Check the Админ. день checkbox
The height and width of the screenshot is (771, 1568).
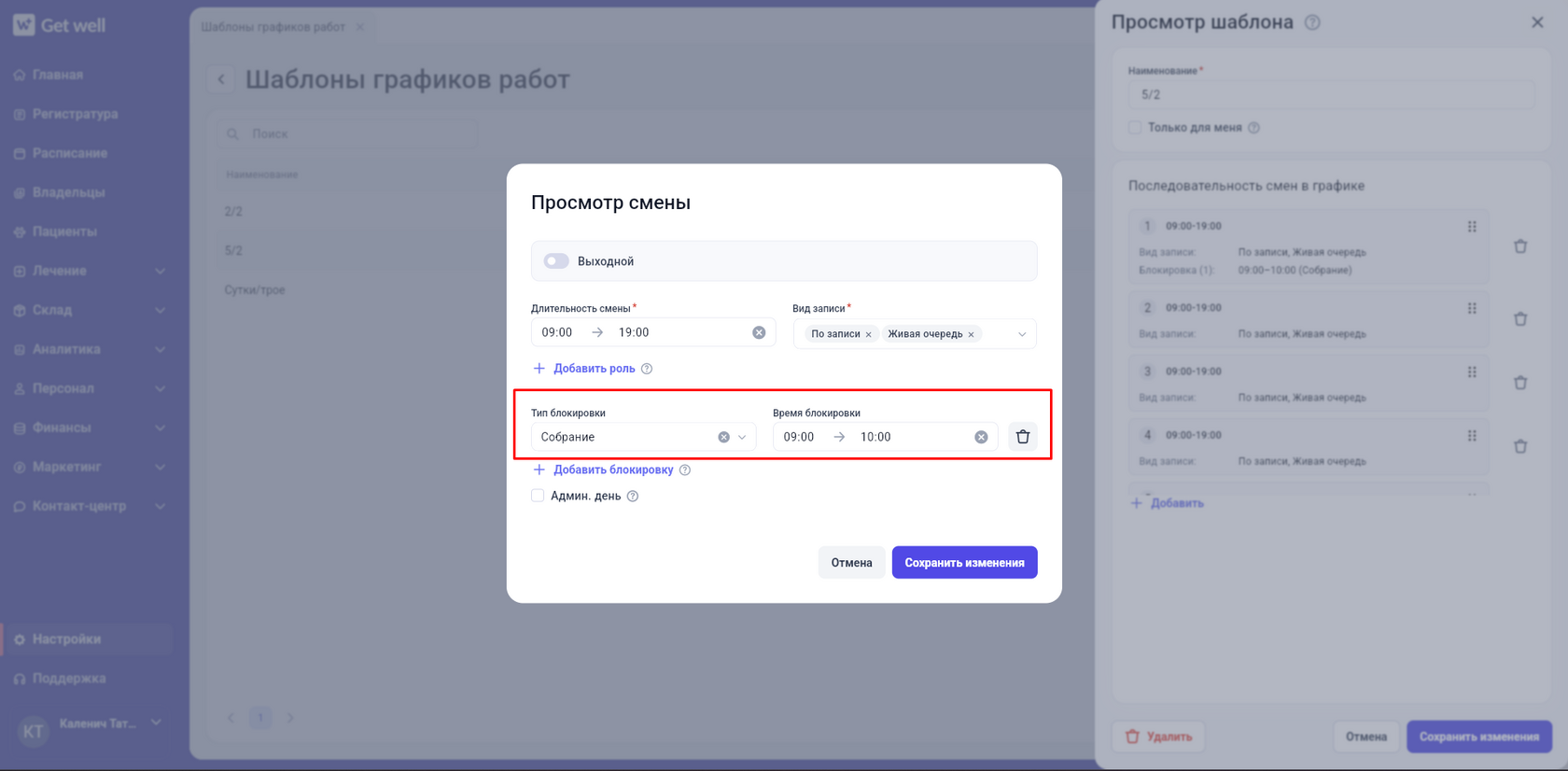pos(538,496)
